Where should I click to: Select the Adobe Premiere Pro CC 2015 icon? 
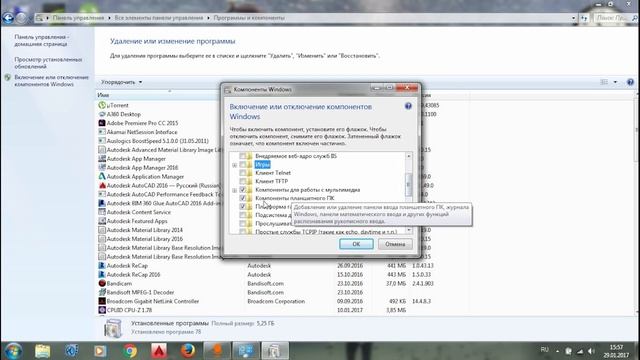pos(102,123)
